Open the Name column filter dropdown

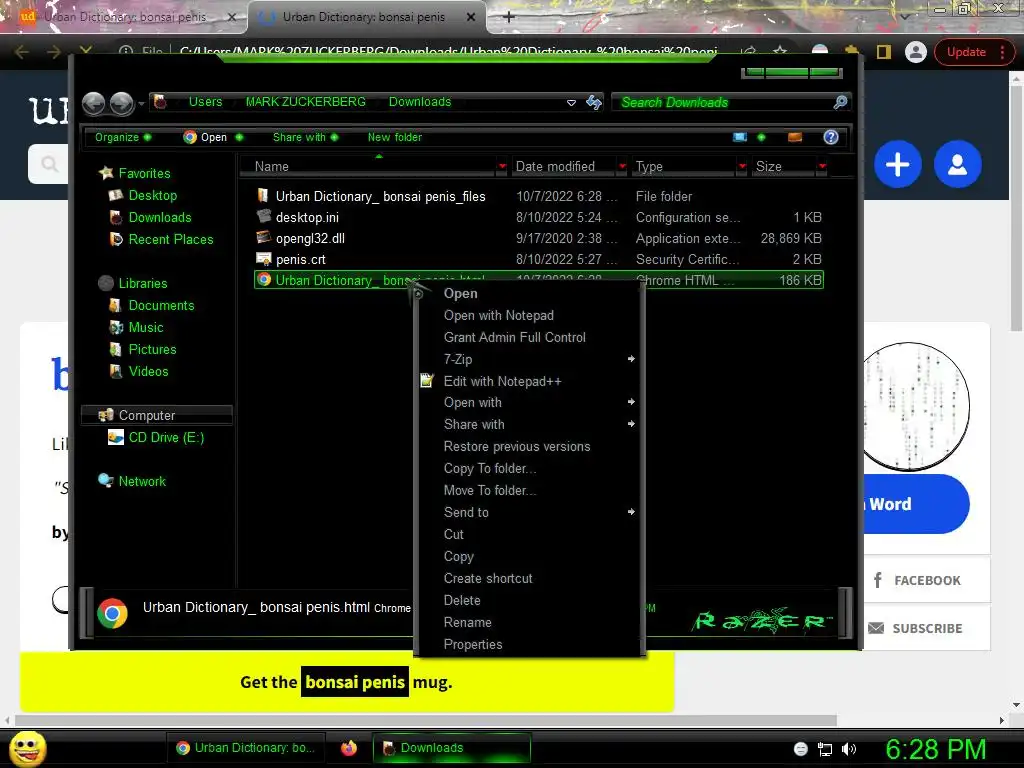pos(502,167)
